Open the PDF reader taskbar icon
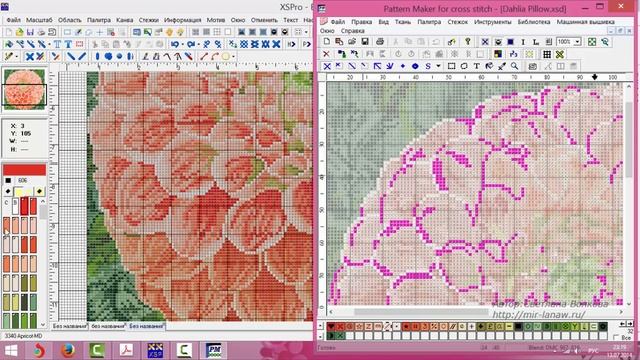640x360 pixels. (126, 351)
